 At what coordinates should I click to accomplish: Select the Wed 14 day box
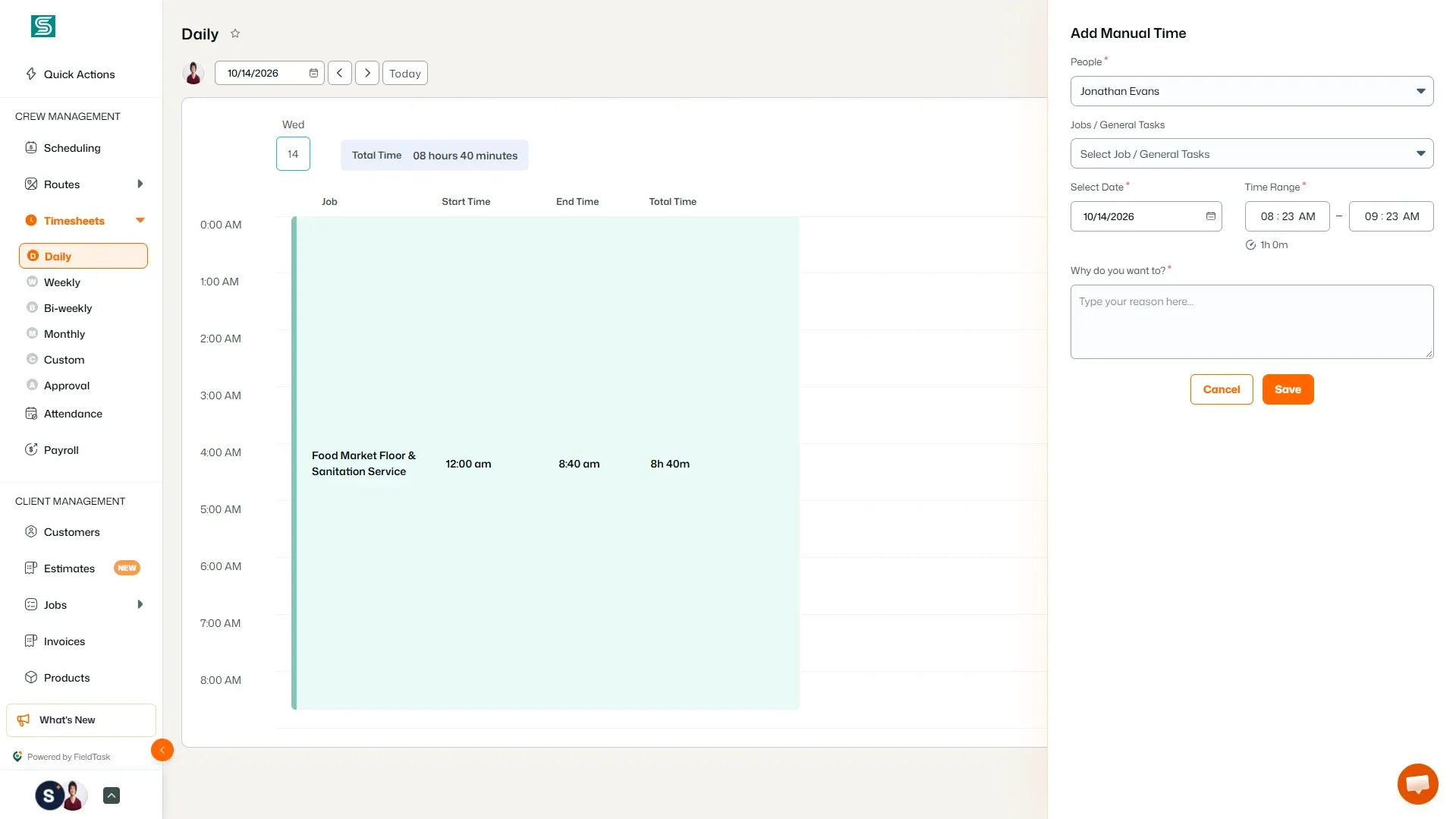293,153
